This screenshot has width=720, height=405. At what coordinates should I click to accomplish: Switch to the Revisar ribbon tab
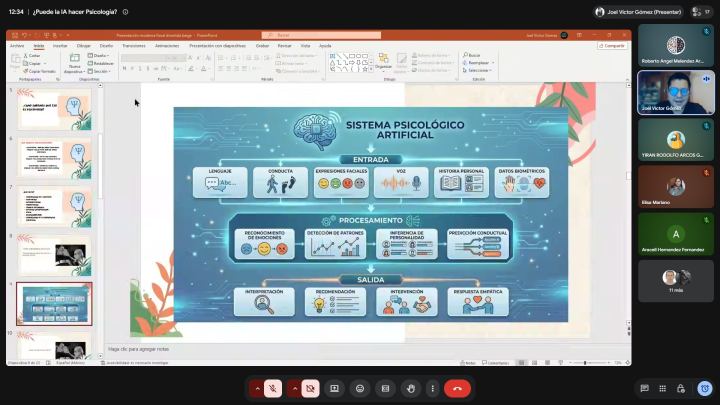[x=285, y=46]
